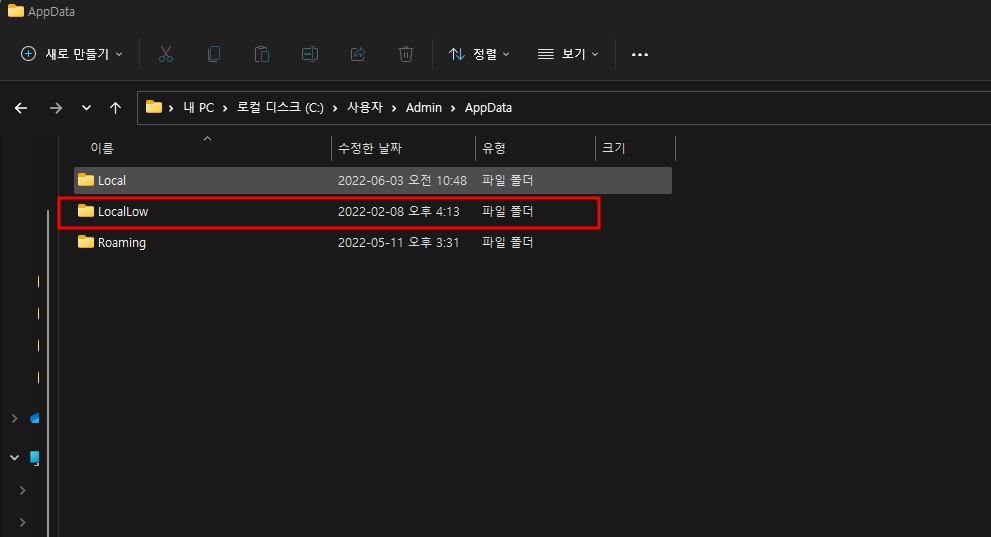Sort by the 이름 column header
This screenshot has width=991, height=537.
click(x=102, y=148)
